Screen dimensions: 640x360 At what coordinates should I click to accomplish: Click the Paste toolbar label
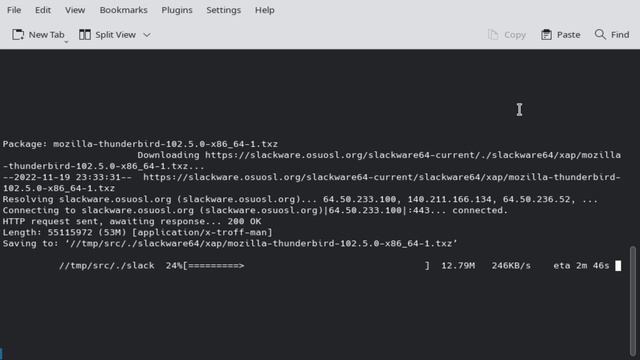click(569, 35)
